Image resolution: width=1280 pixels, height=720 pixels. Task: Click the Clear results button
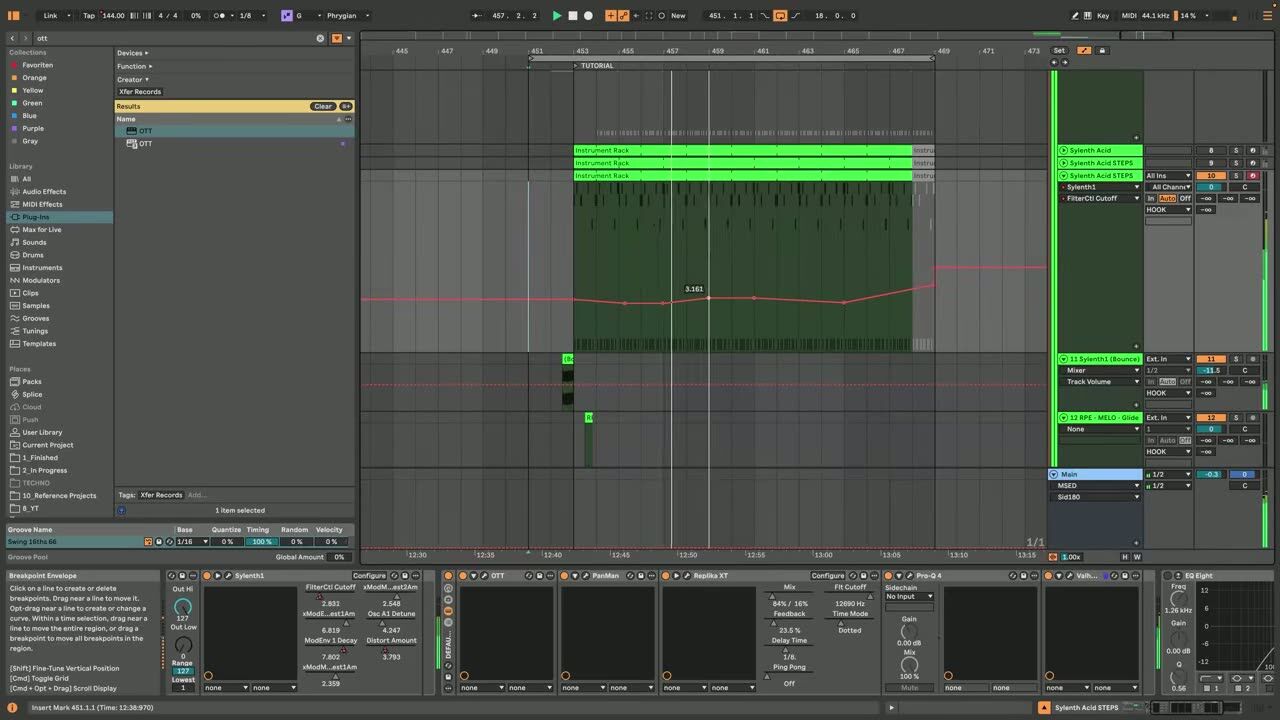click(x=323, y=106)
